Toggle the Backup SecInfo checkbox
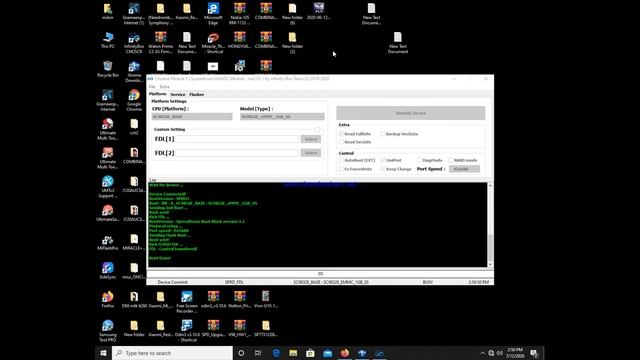This screenshot has height=360, width=640. (382, 134)
